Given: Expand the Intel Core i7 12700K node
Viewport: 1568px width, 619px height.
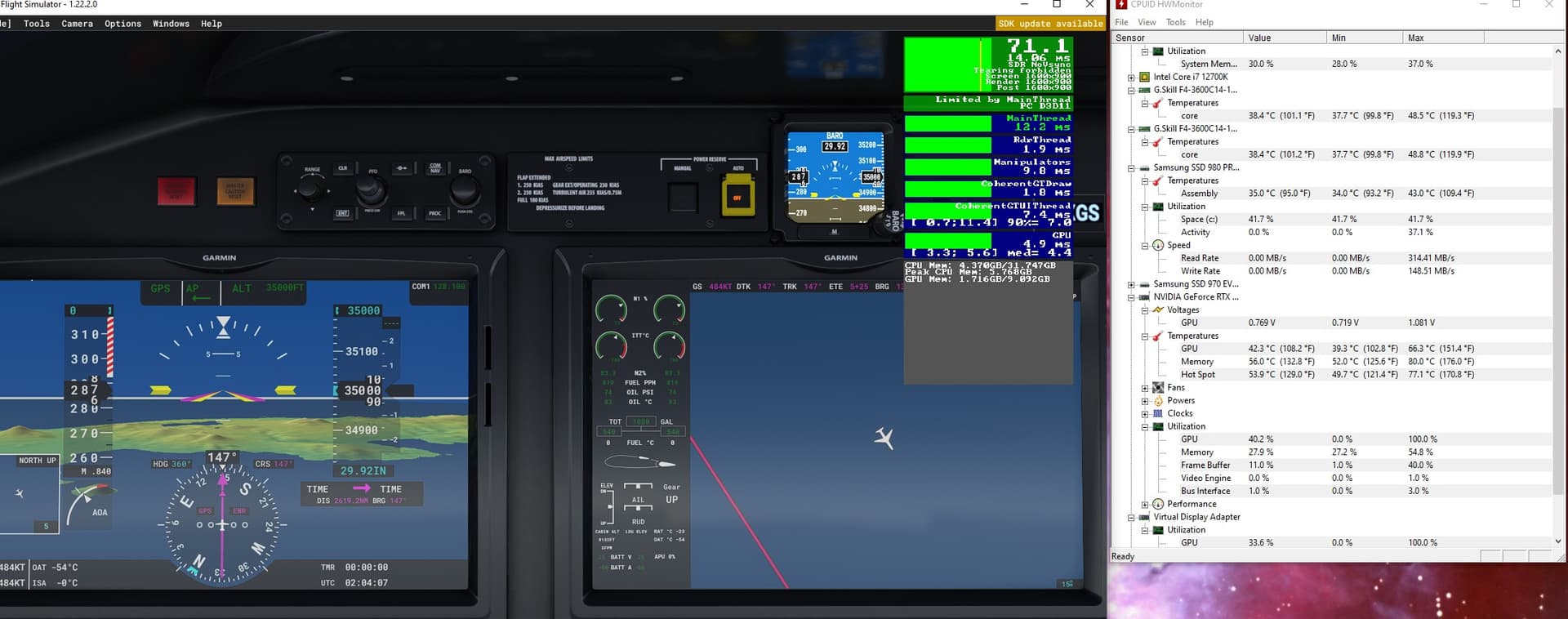Looking at the screenshot, I should click(x=1131, y=78).
